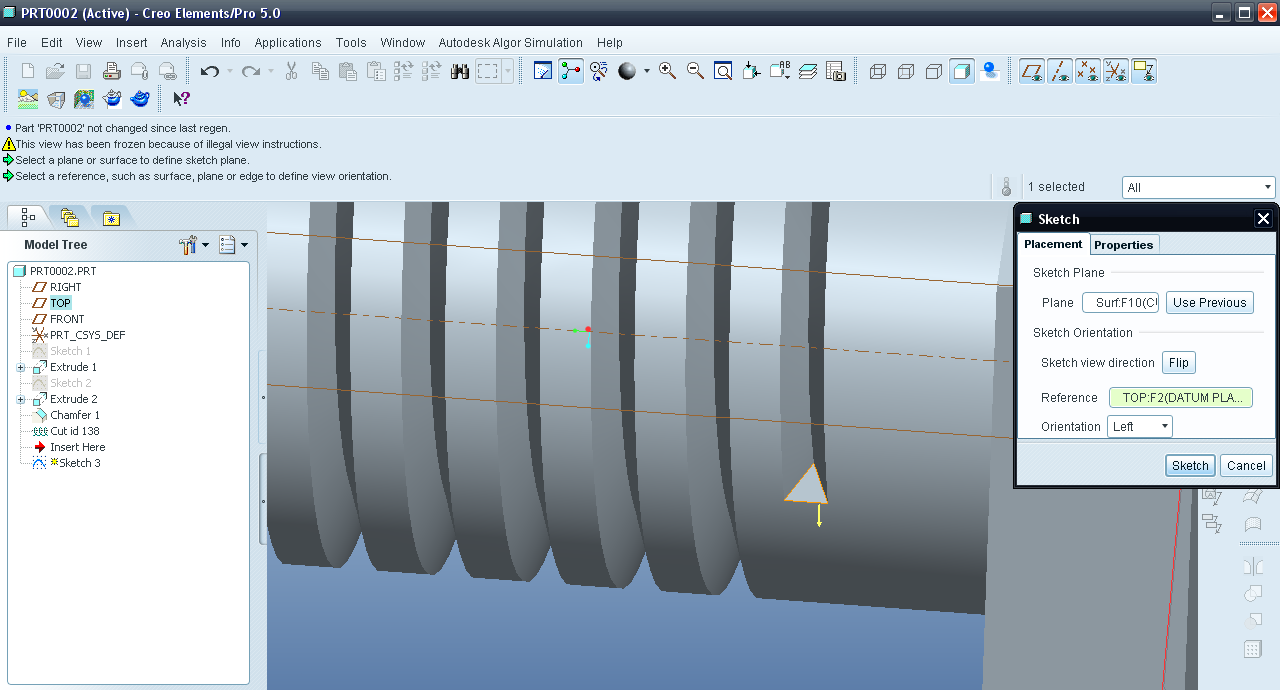Open the shading sphere dropdown arrow
The height and width of the screenshot is (690, 1280).
coord(647,71)
